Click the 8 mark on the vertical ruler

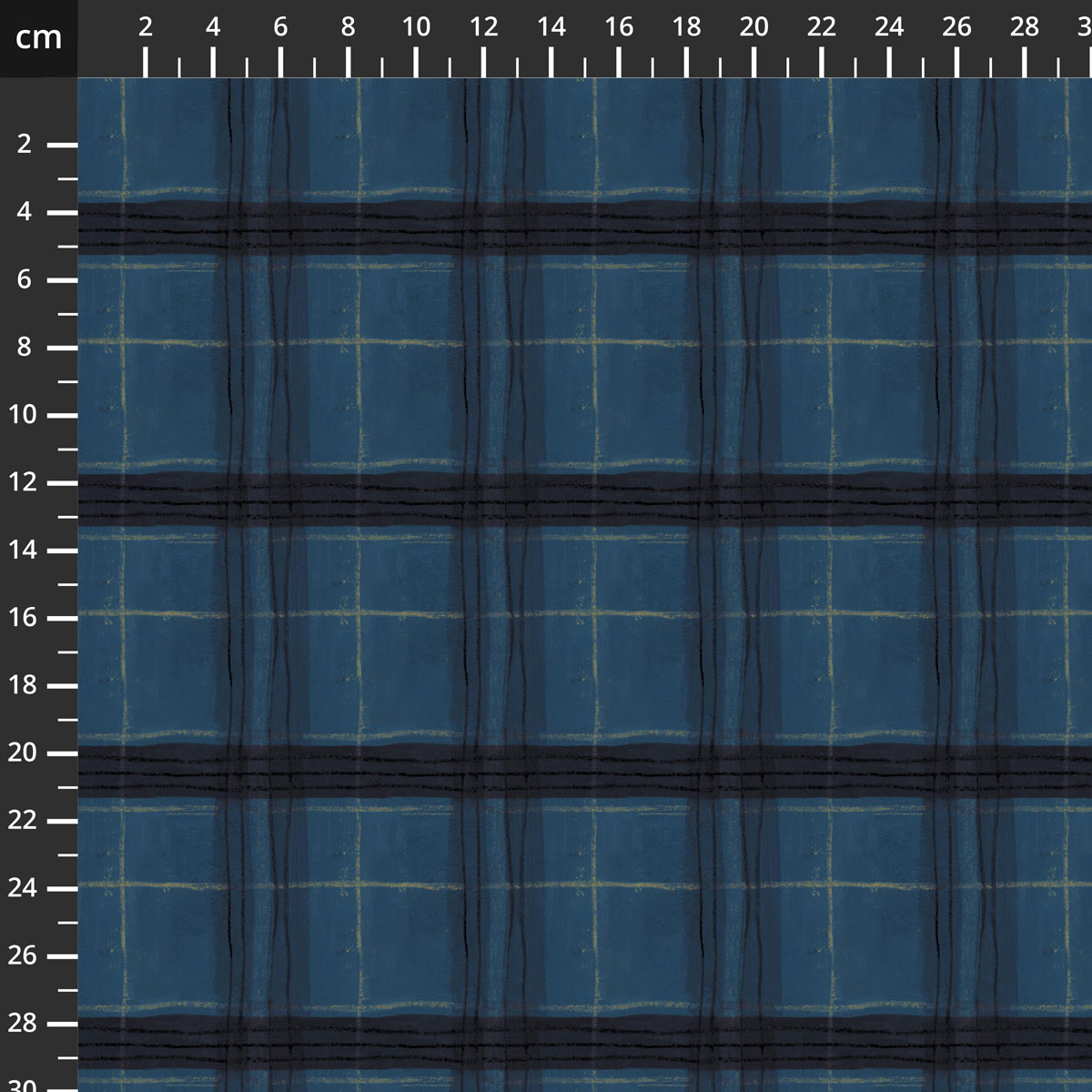[24, 348]
